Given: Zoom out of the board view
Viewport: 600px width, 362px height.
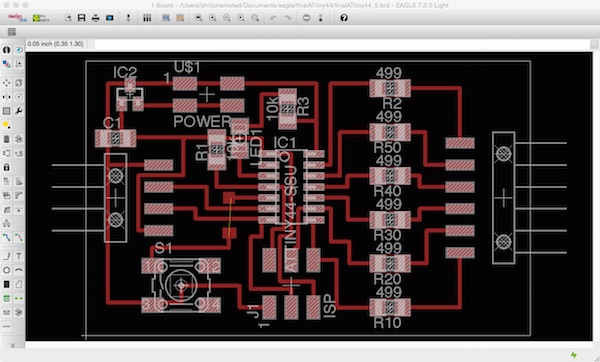Looking at the screenshot, I should [227, 18].
